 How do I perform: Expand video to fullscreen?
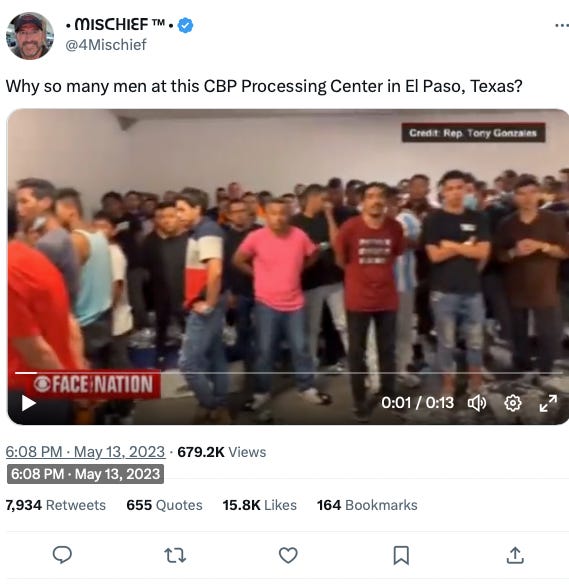click(x=548, y=403)
